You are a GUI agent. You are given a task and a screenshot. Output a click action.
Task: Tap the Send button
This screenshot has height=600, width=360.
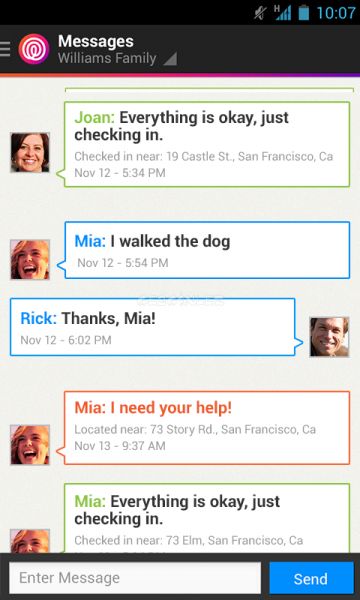(311, 578)
